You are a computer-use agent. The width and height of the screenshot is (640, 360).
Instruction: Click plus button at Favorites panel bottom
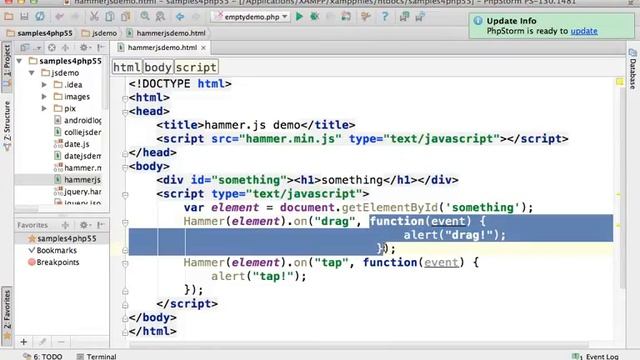point(24,342)
